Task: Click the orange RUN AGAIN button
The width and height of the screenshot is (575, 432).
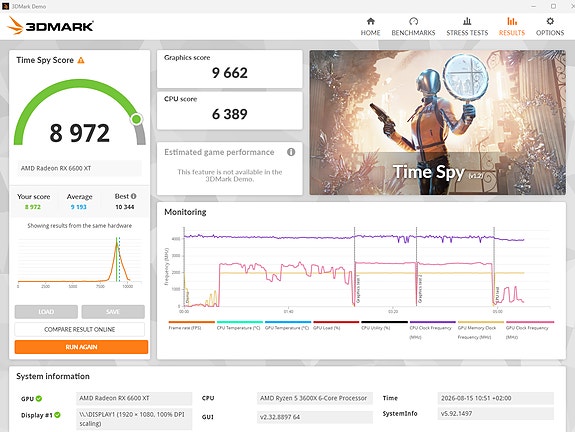Action: [x=81, y=347]
